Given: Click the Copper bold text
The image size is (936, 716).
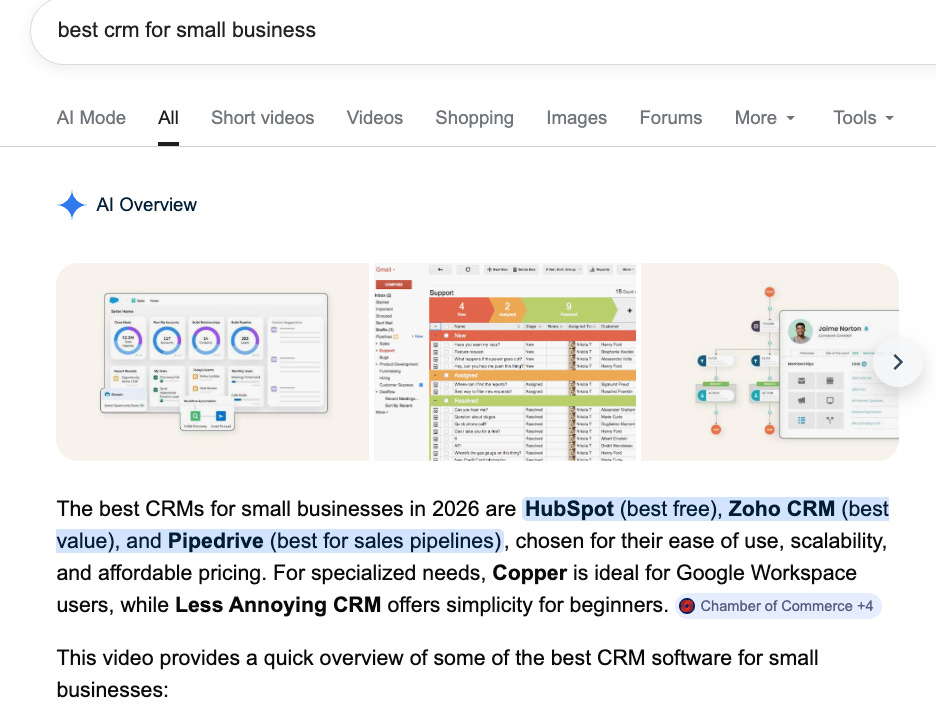Looking at the screenshot, I should (529, 573).
